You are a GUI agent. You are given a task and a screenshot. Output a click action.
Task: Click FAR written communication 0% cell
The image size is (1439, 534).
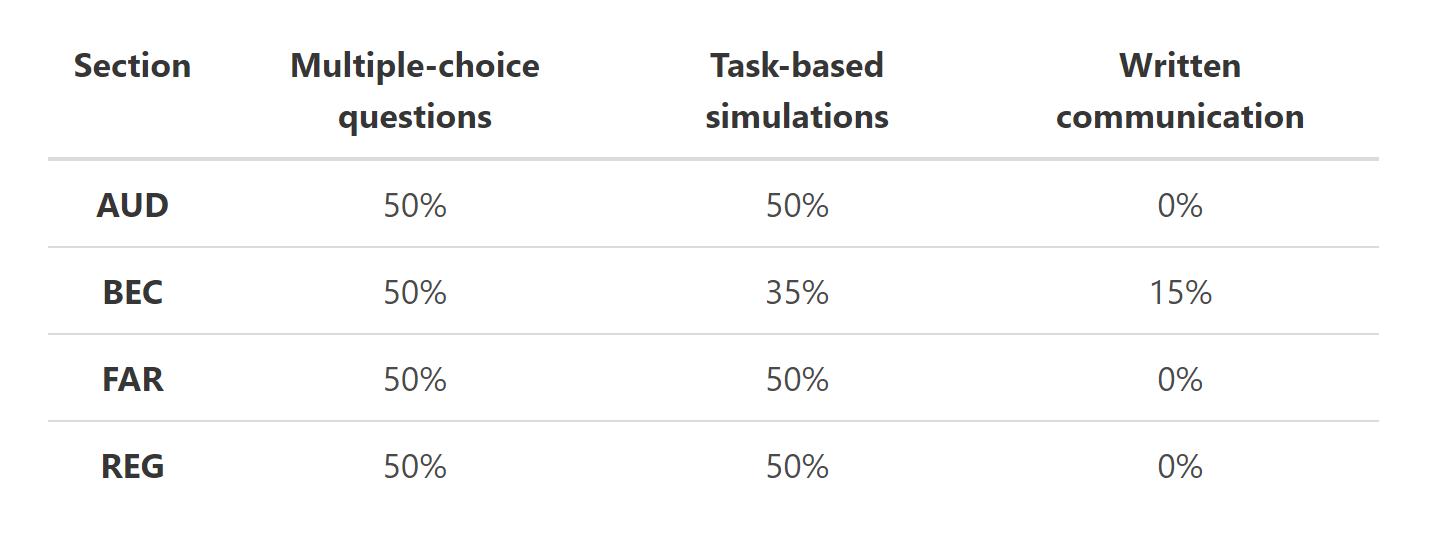[1180, 380]
